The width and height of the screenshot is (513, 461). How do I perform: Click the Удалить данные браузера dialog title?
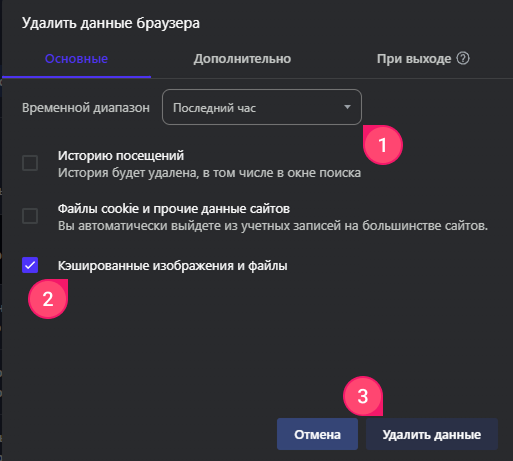point(111,23)
